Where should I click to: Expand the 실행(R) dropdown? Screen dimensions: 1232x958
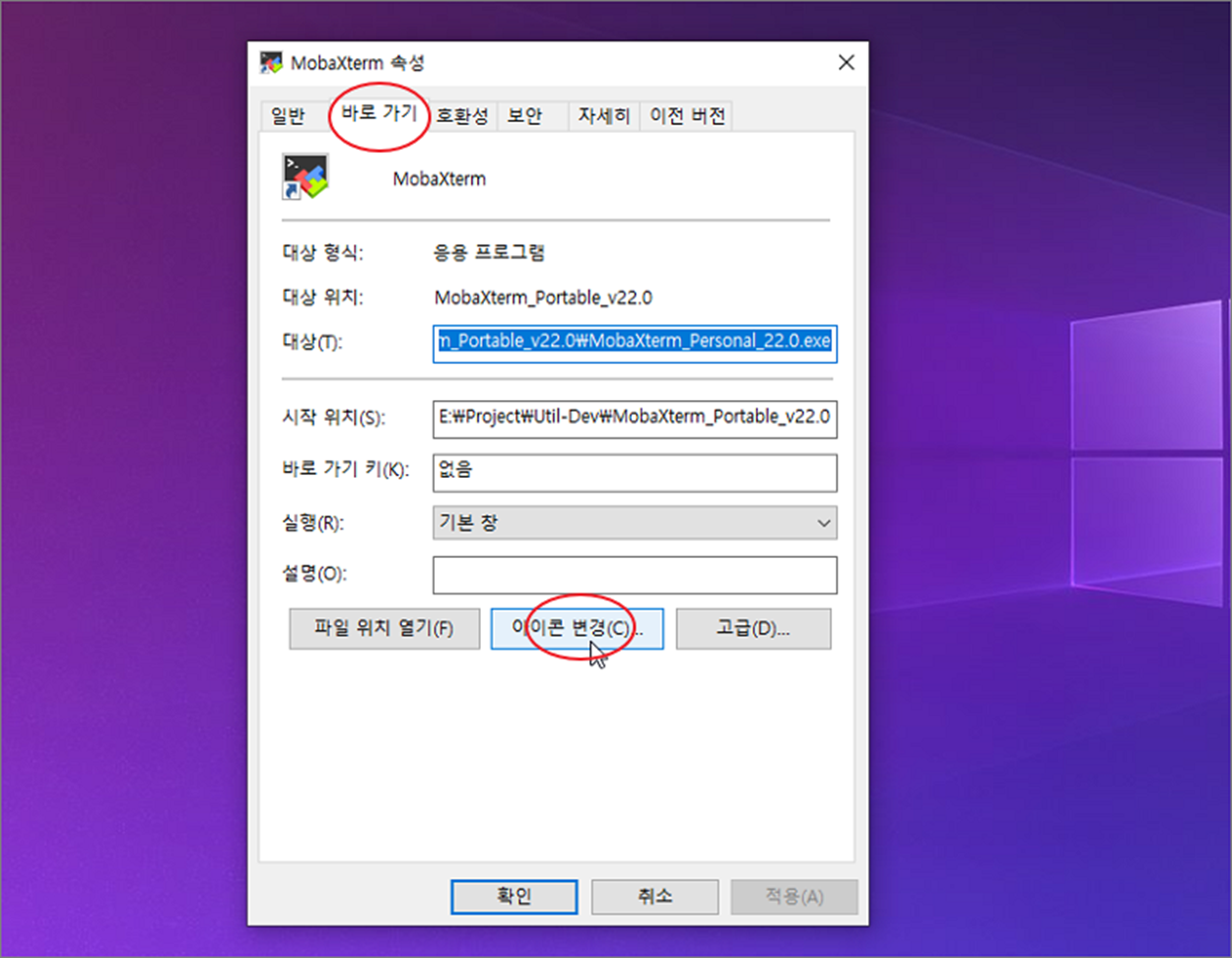point(635,523)
